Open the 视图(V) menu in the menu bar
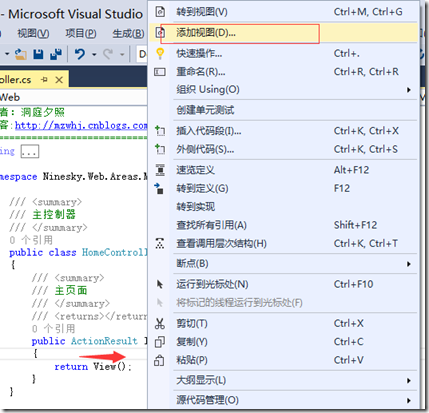Image resolution: width=429 pixels, height=413 pixels. (x=33, y=33)
